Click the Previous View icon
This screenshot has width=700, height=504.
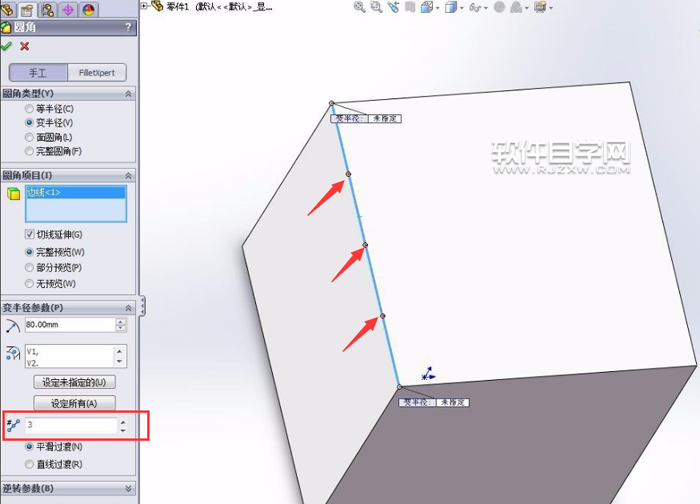coord(393,7)
